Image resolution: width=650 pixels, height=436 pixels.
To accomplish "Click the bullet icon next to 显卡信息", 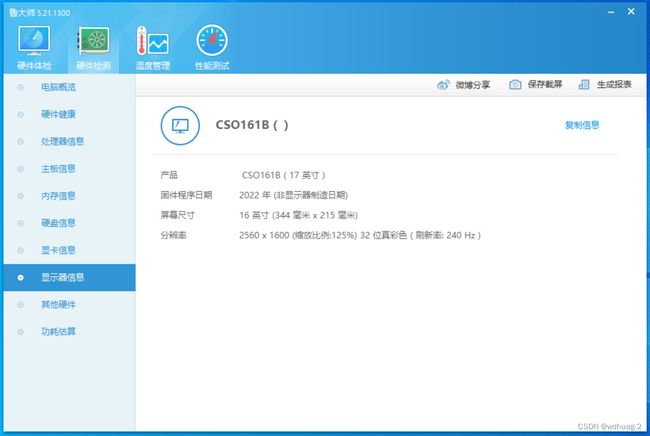I will [x=20, y=250].
